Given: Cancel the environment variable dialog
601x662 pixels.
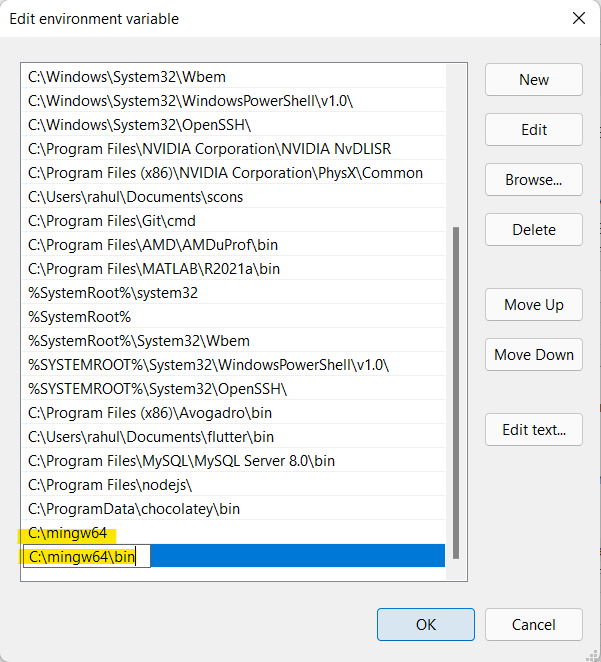Looking at the screenshot, I should 533,624.
